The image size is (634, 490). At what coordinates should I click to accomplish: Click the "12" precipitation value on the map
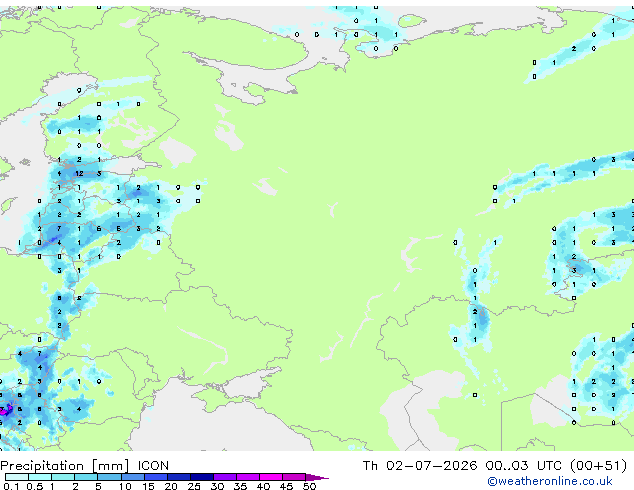click(x=79, y=173)
